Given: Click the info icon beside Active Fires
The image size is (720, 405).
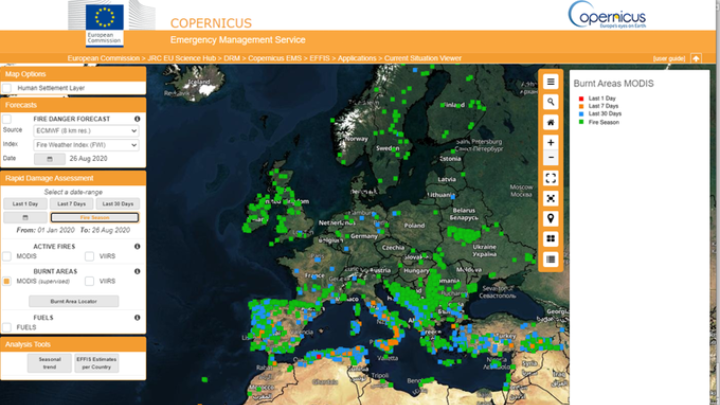Looking at the screenshot, I should click(137, 247).
